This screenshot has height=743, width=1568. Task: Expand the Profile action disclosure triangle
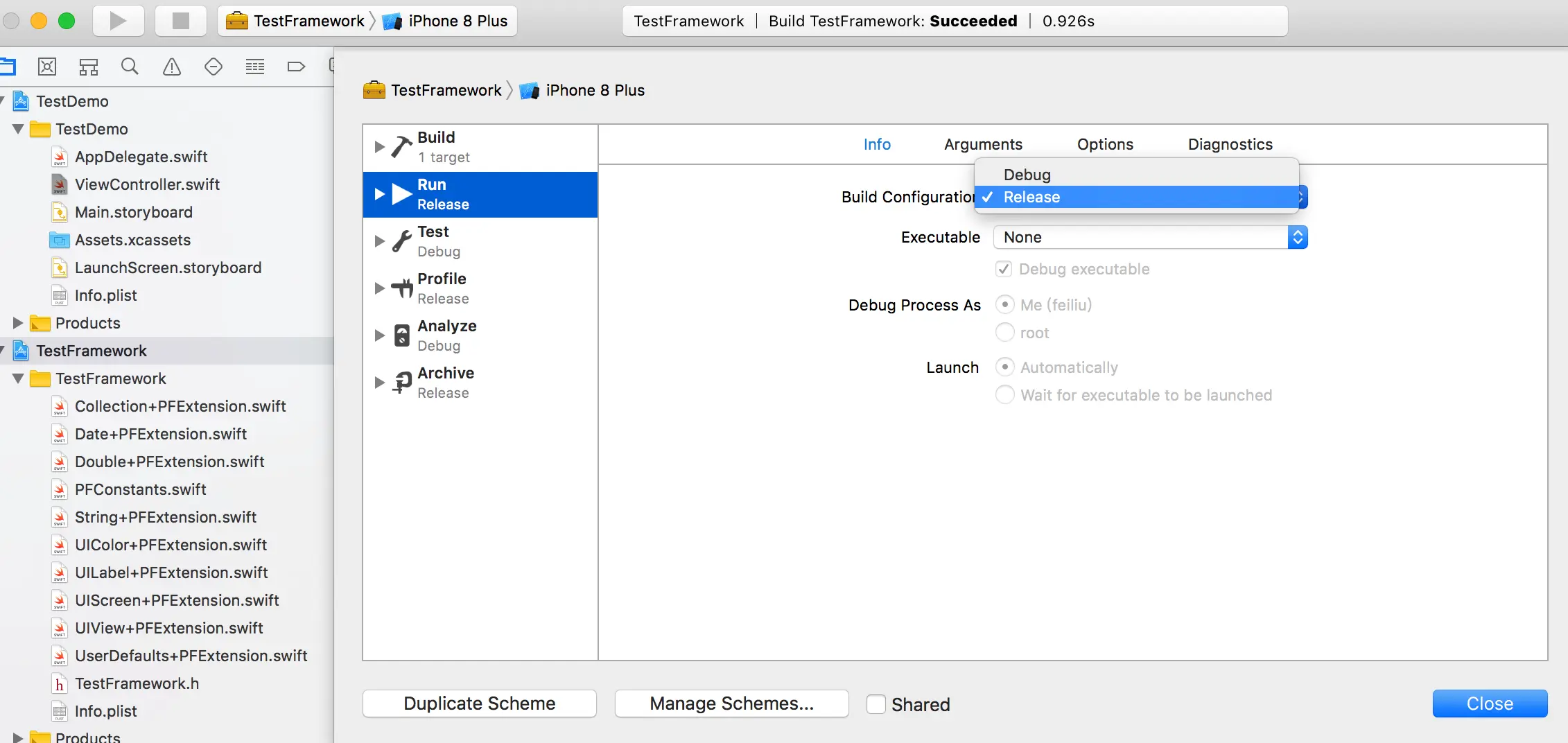click(379, 288)
